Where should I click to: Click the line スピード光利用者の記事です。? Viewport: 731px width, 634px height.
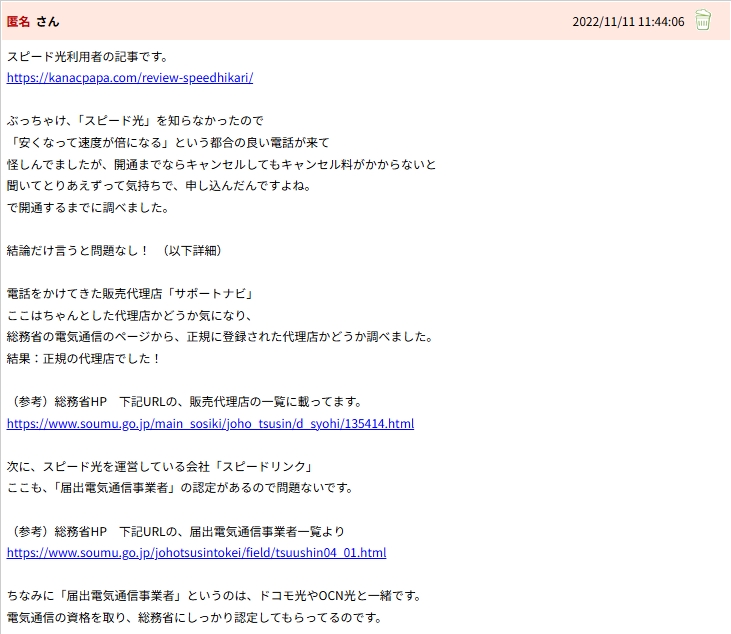point(88,57)
